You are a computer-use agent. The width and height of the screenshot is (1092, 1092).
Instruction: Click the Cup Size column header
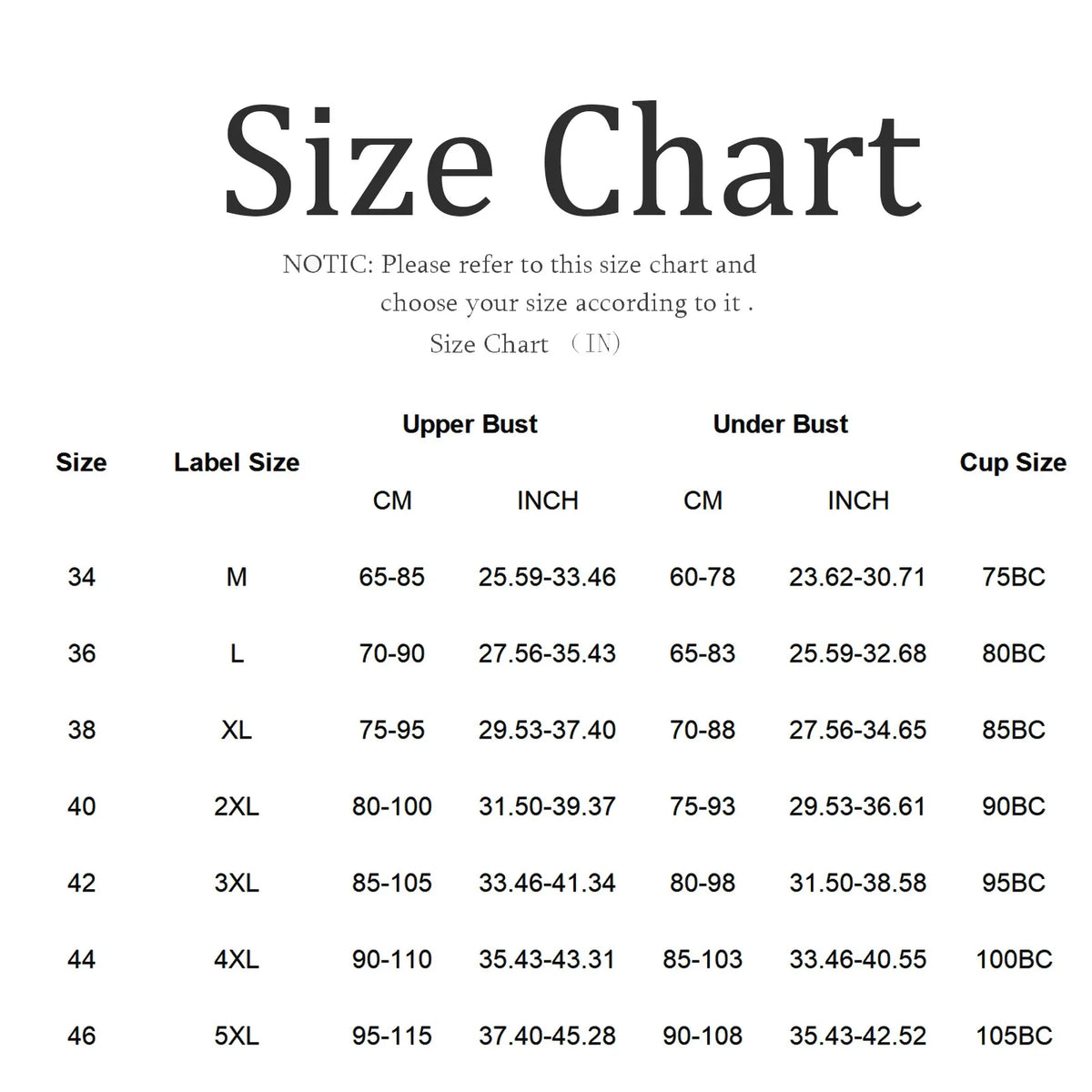click(x=1013, y=462)
